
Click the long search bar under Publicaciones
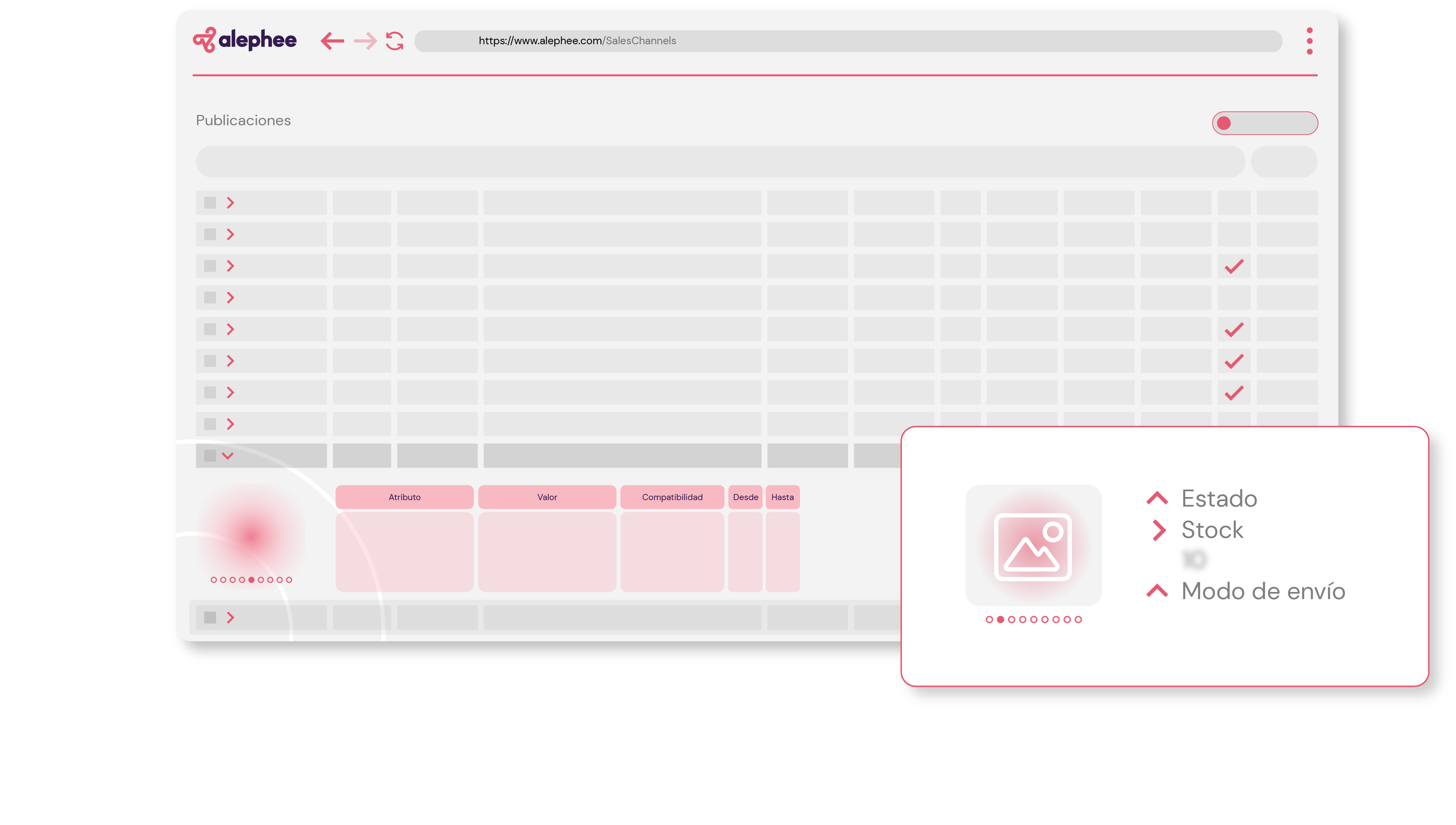pos(720,162)
